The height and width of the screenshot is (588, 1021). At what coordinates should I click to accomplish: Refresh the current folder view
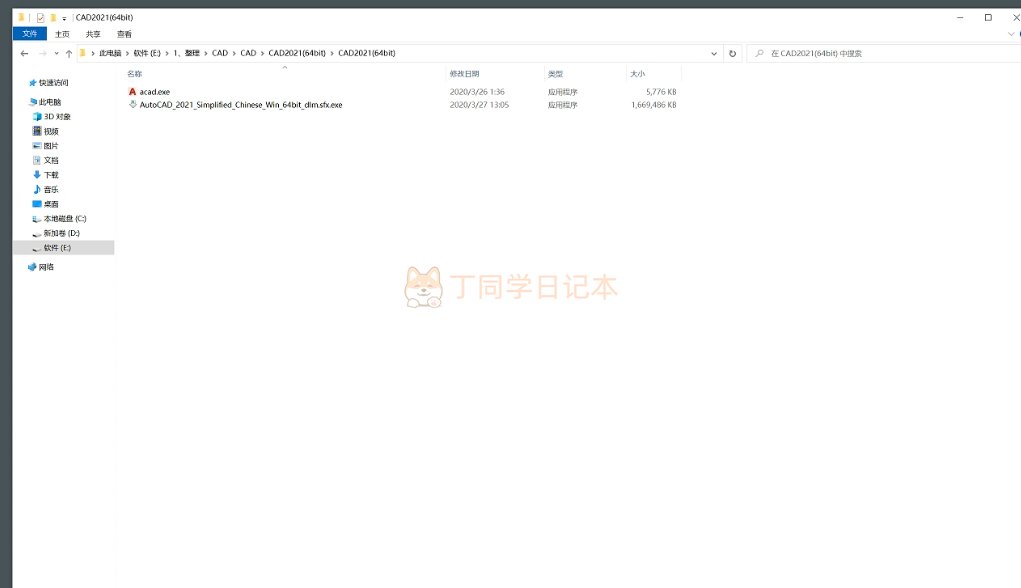click(x=733, y=53)
